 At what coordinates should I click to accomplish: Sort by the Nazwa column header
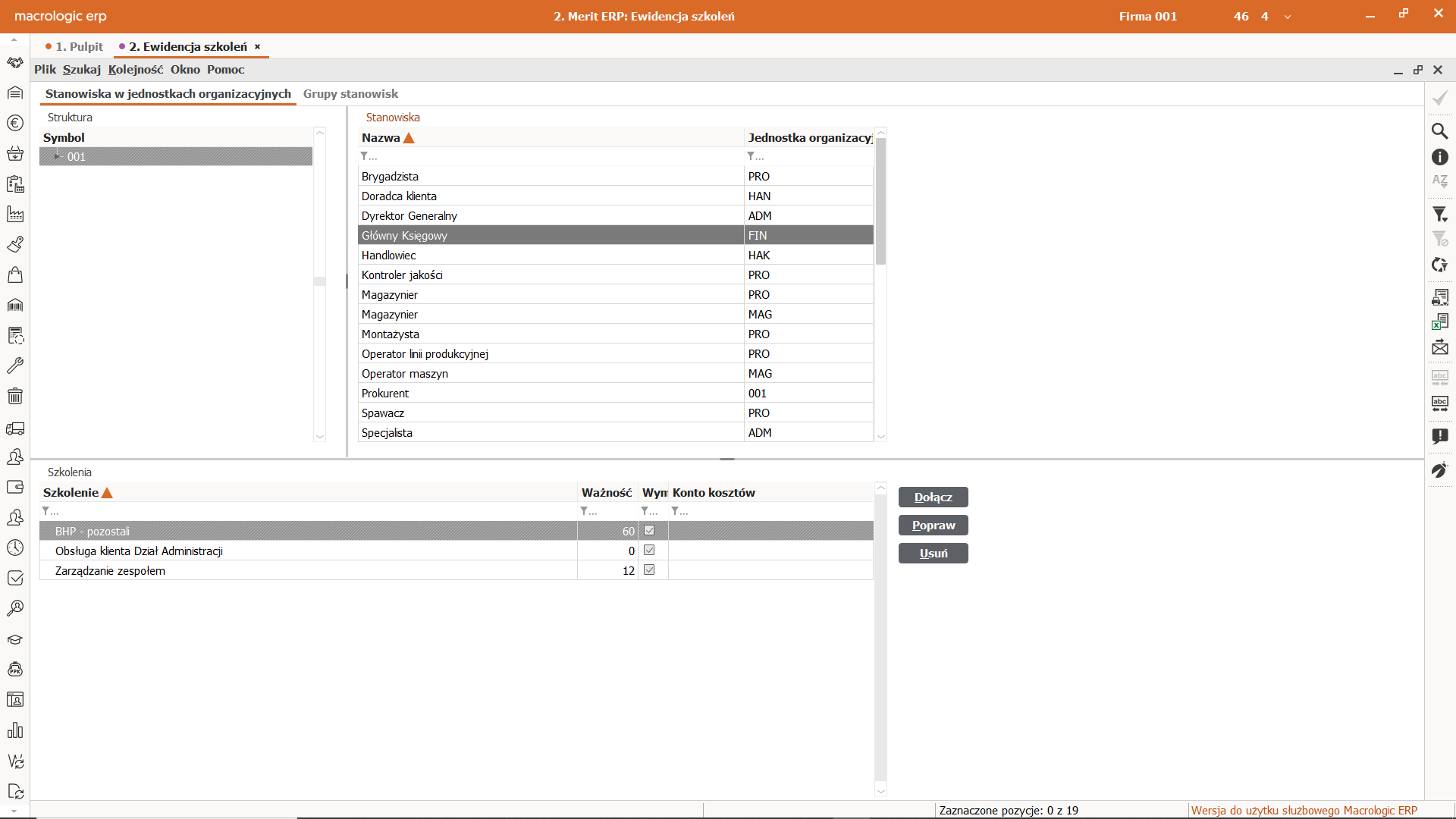coord(381,137)
